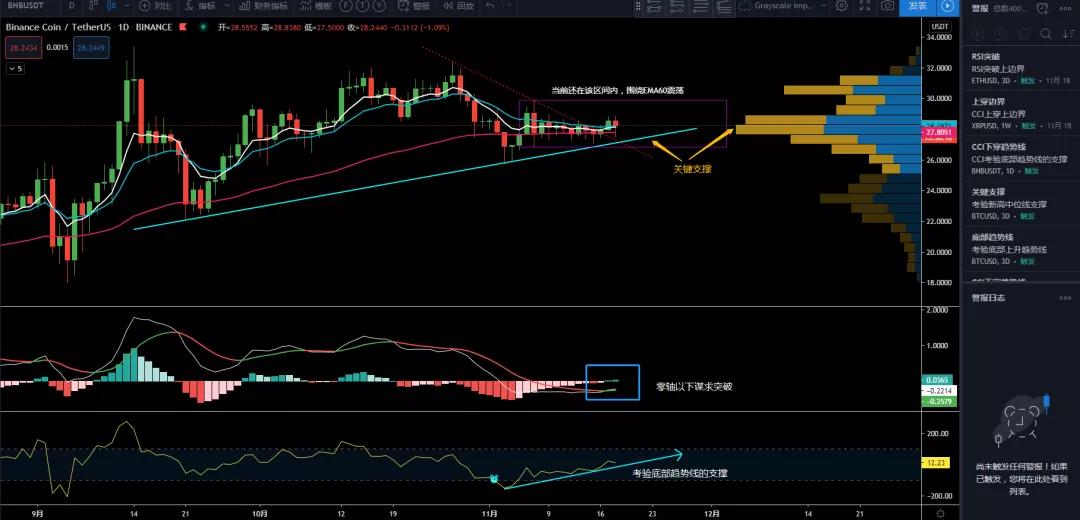Open the Grayscale layout name dropdown
The width and height of the screenshot is (1080, 520).
point(785,6)
